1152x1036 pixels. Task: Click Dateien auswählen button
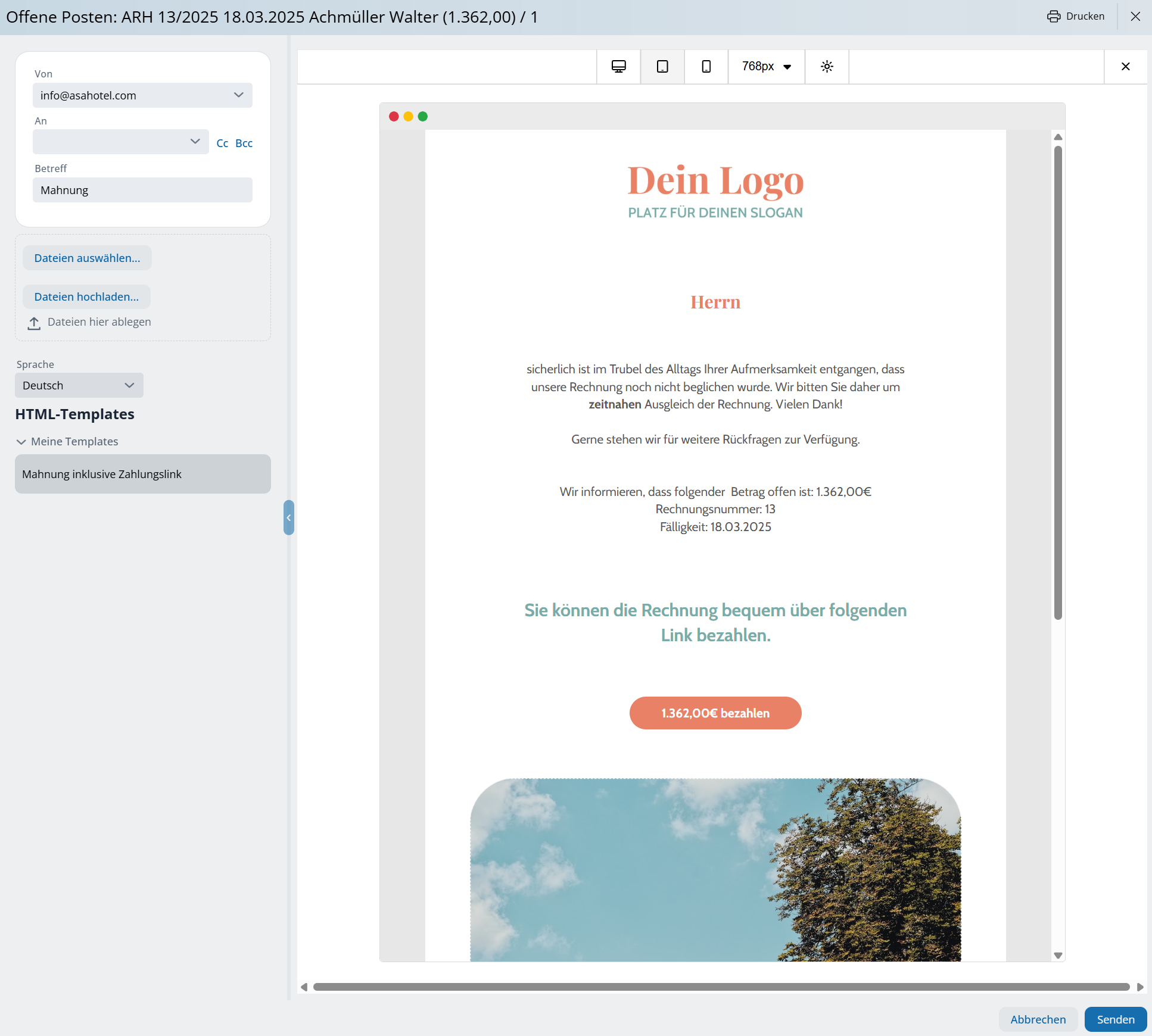(x=87, y=258)
